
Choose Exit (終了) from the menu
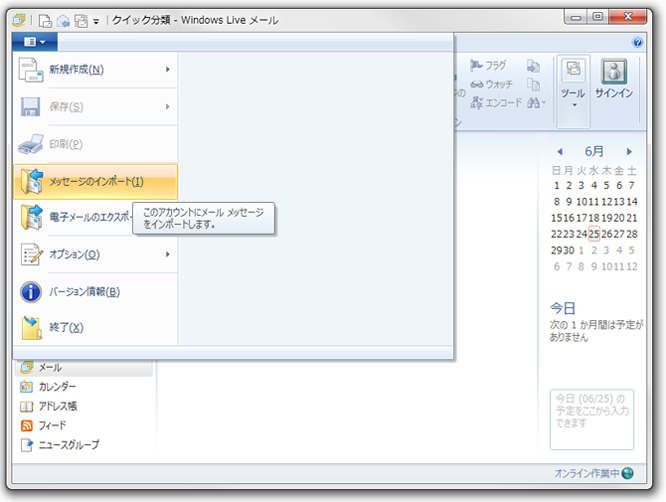point(96,327)
